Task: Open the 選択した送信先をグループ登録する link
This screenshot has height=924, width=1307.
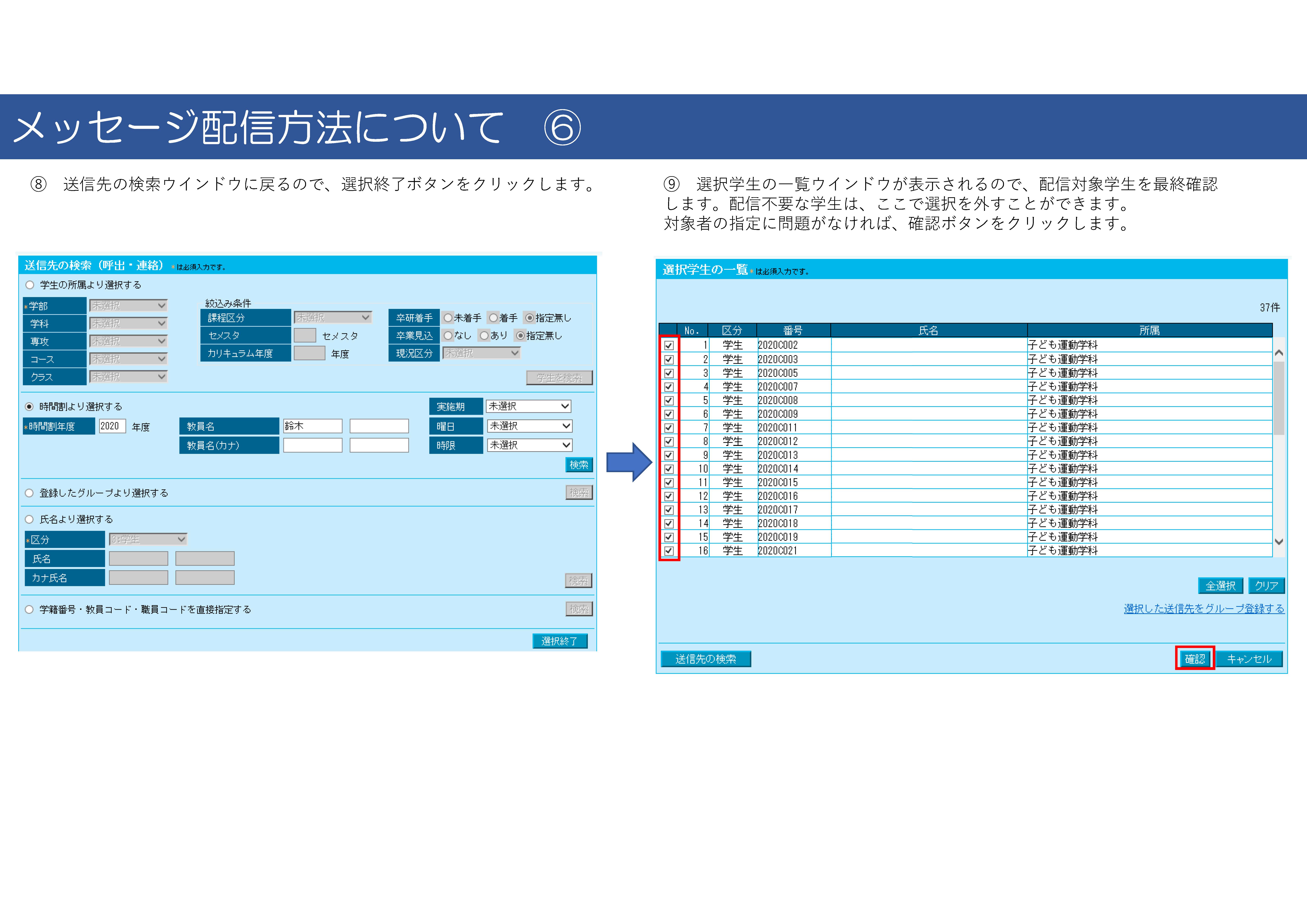Action: [1204, 609]
